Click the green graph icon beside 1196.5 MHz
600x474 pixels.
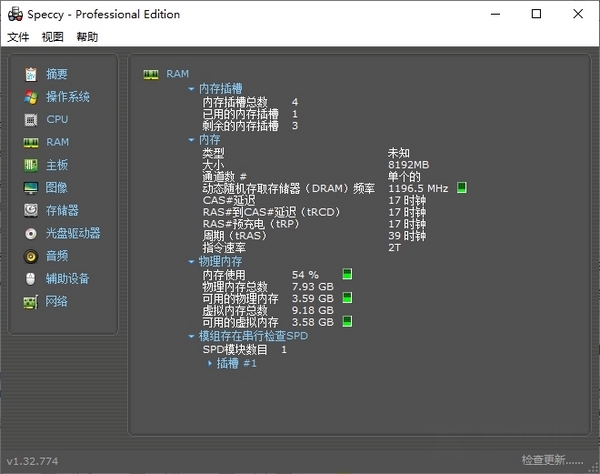point(462,188)
